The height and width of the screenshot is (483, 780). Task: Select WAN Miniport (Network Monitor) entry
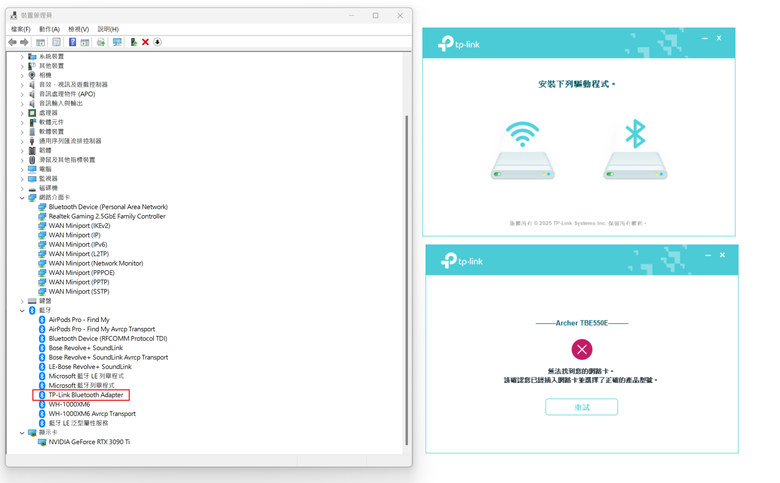point(96,264)
